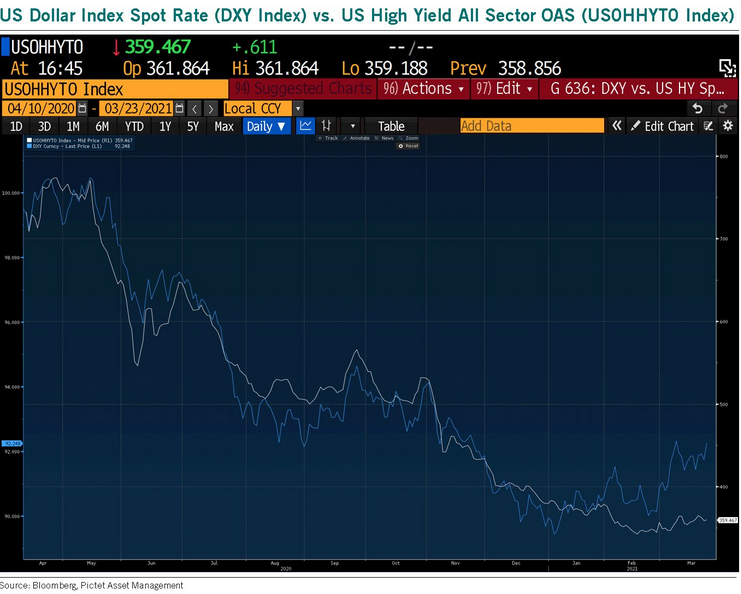Open the Daily periodicity dropdown
This screenshot has width=741, height=594.
(x=267, y=126)
